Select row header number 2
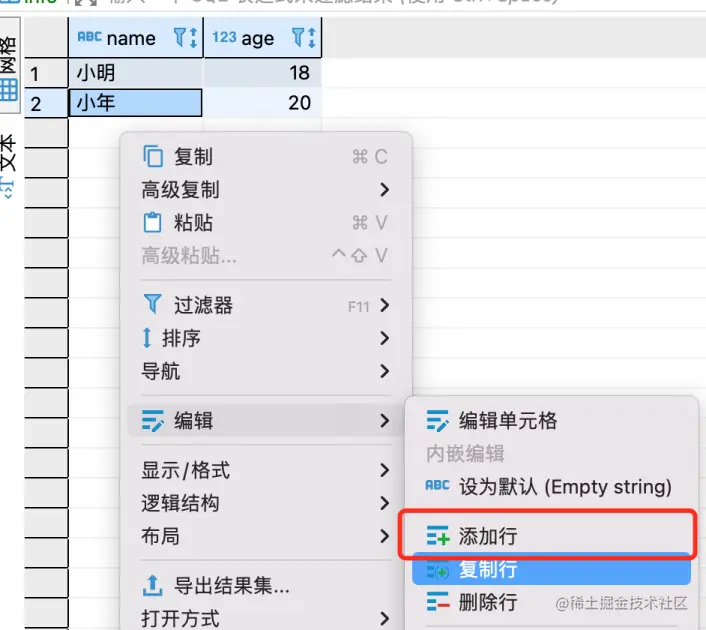Image resolution: width=706 pixels, height=630 pixels. coord(46,103)
